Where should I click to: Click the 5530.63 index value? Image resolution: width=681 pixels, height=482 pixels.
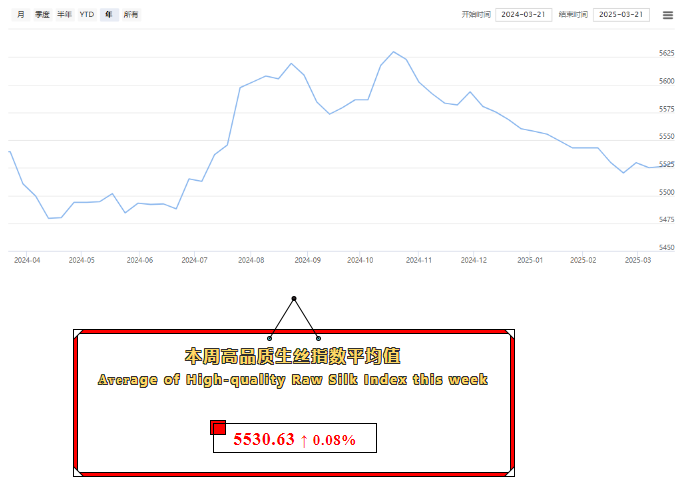[264, 439]
